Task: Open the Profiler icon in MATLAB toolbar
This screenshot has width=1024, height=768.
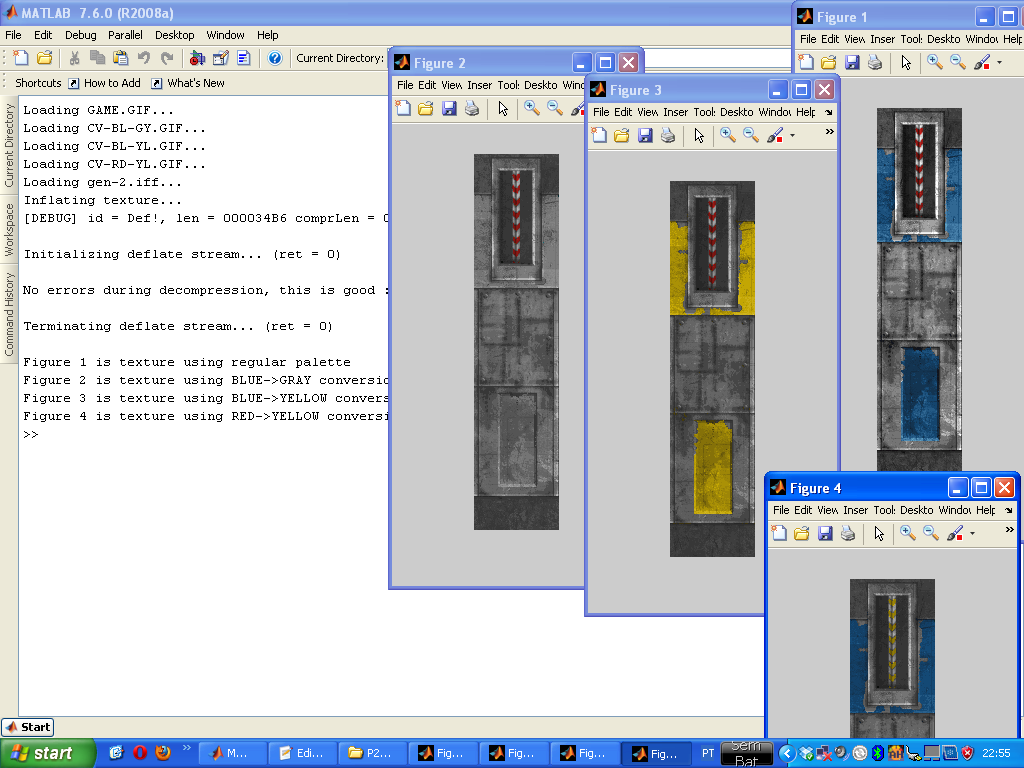Action: click(243, 58)
